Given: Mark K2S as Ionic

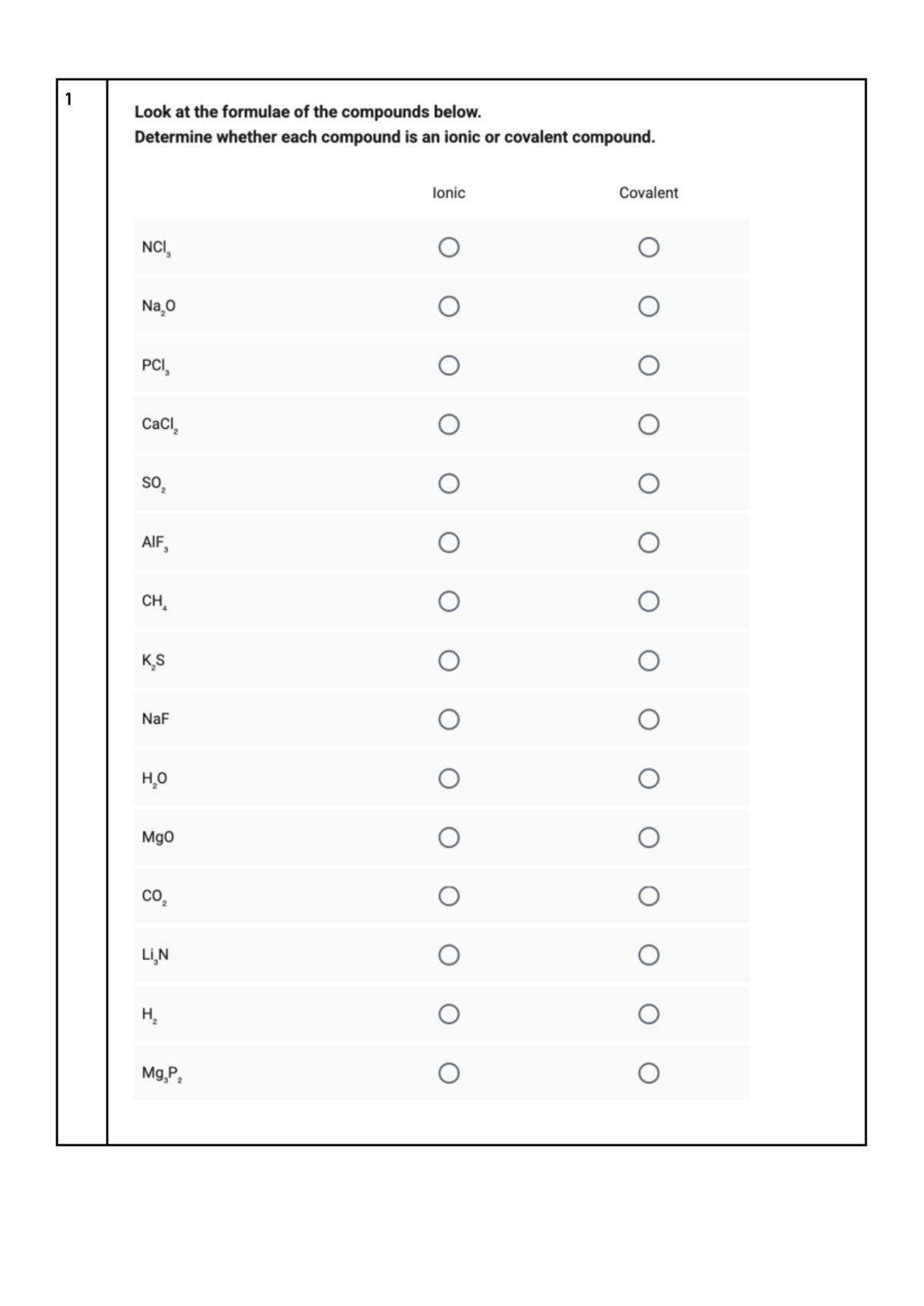Looking at the screenshot, I should (449, 661).
